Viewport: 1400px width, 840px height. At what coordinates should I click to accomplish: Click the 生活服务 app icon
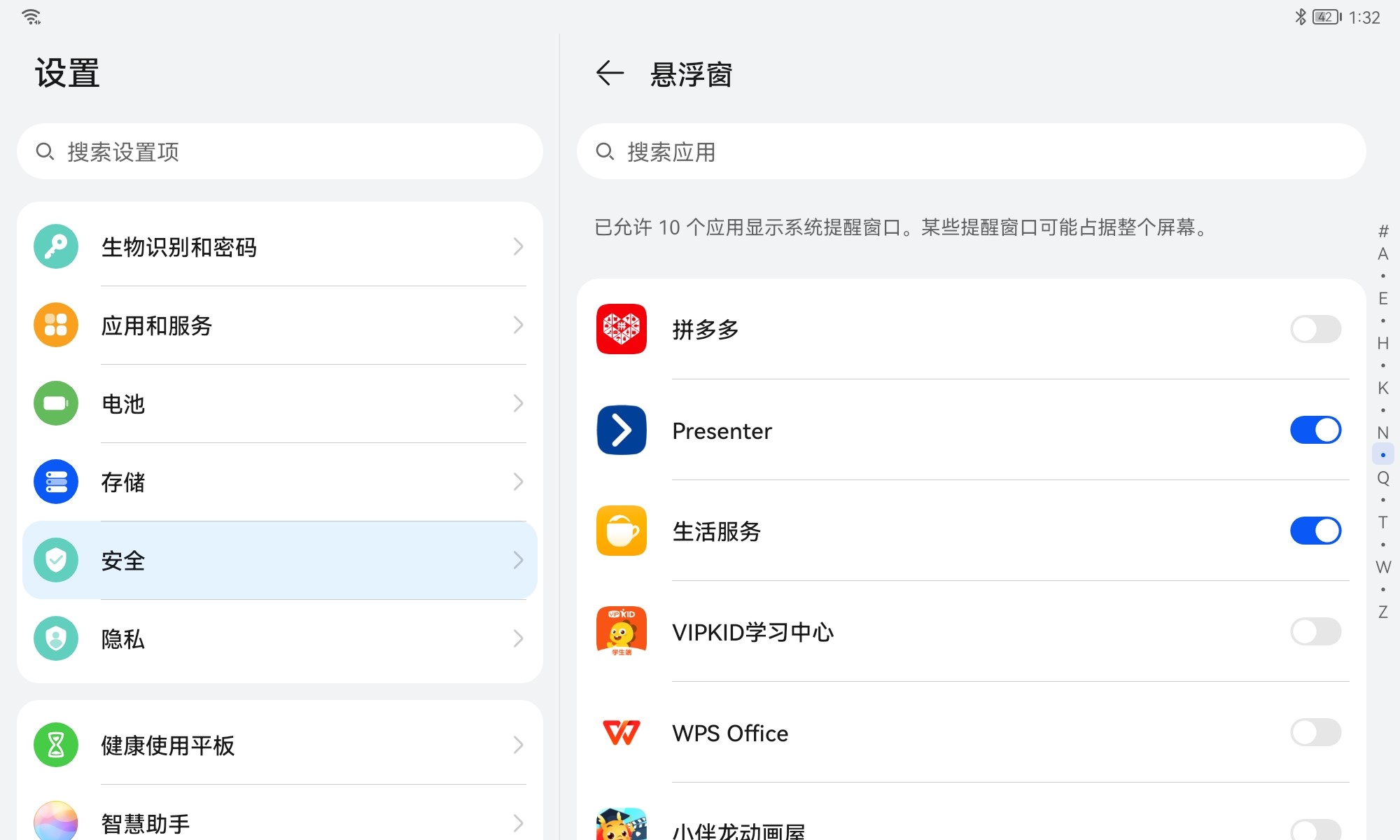coord(622,531)
